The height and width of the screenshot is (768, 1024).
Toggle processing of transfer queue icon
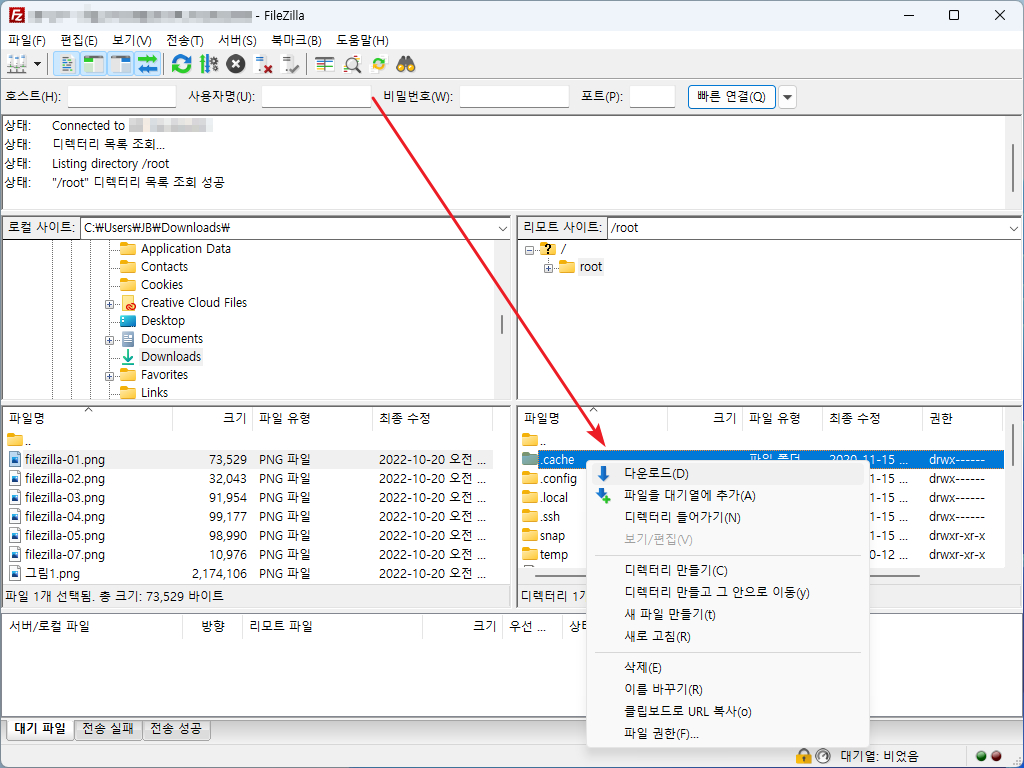click(x=209, y=64)
